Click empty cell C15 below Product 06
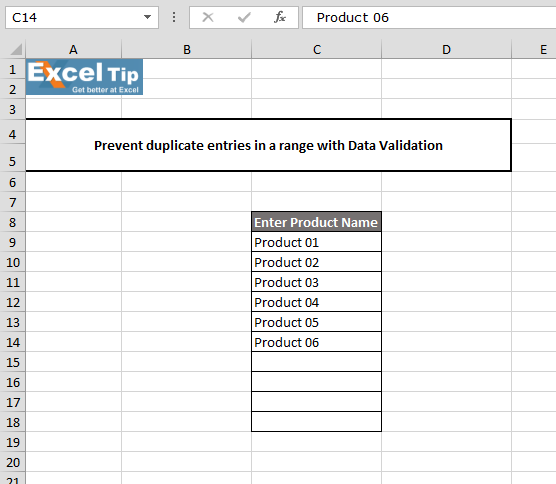The height and width of the screenshot is (484, 556). pos(317,362)
